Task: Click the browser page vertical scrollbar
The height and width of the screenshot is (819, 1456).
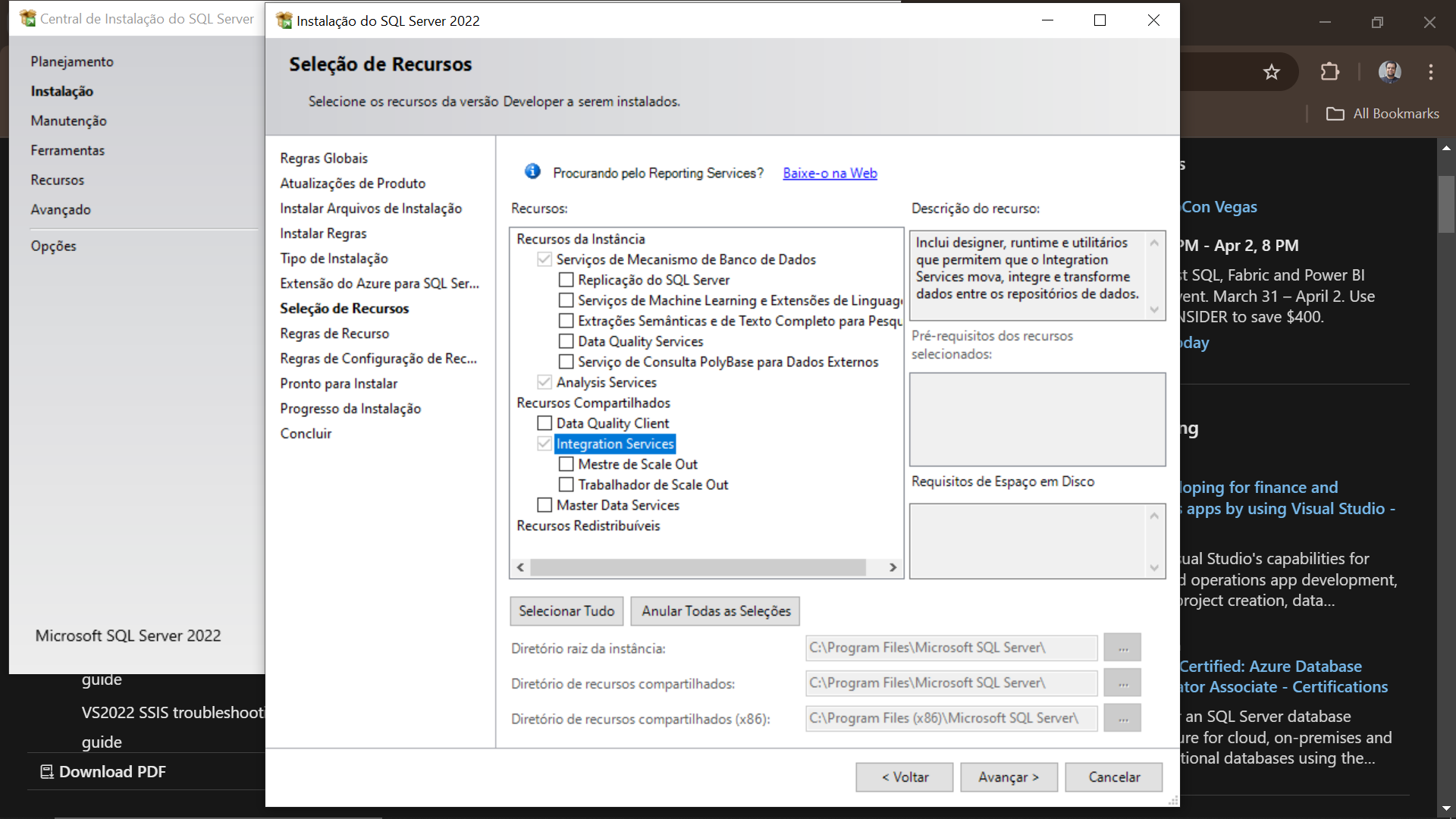Action: tap(1446, 205)
